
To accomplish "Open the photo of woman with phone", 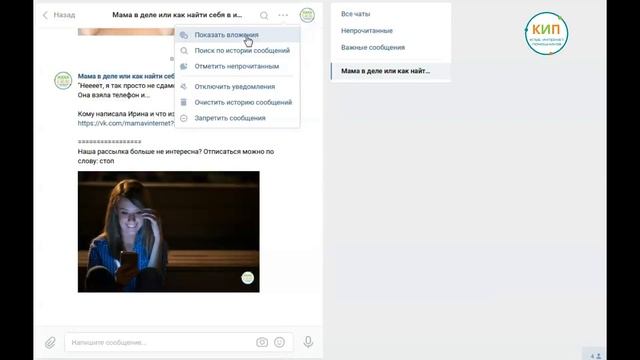I will click(x=169, y=231).
